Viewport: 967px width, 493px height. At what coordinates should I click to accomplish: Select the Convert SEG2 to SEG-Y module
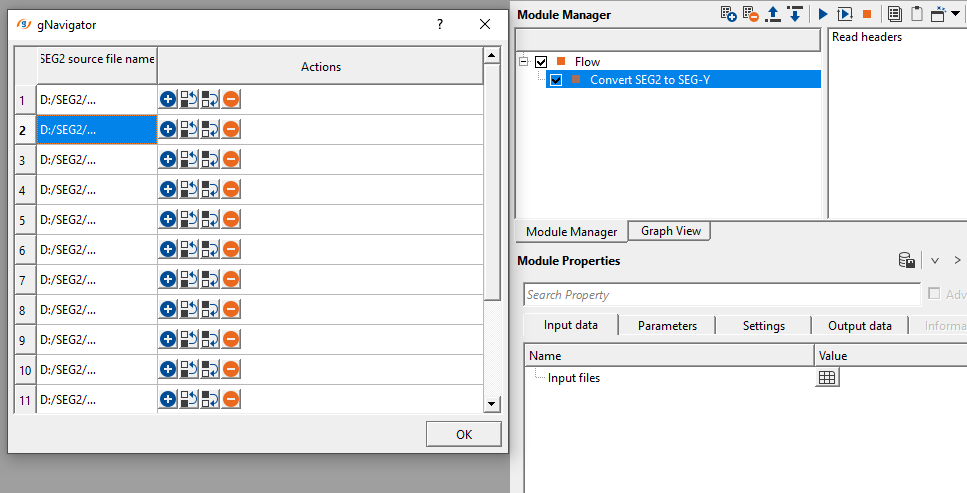tap(650, 80)
